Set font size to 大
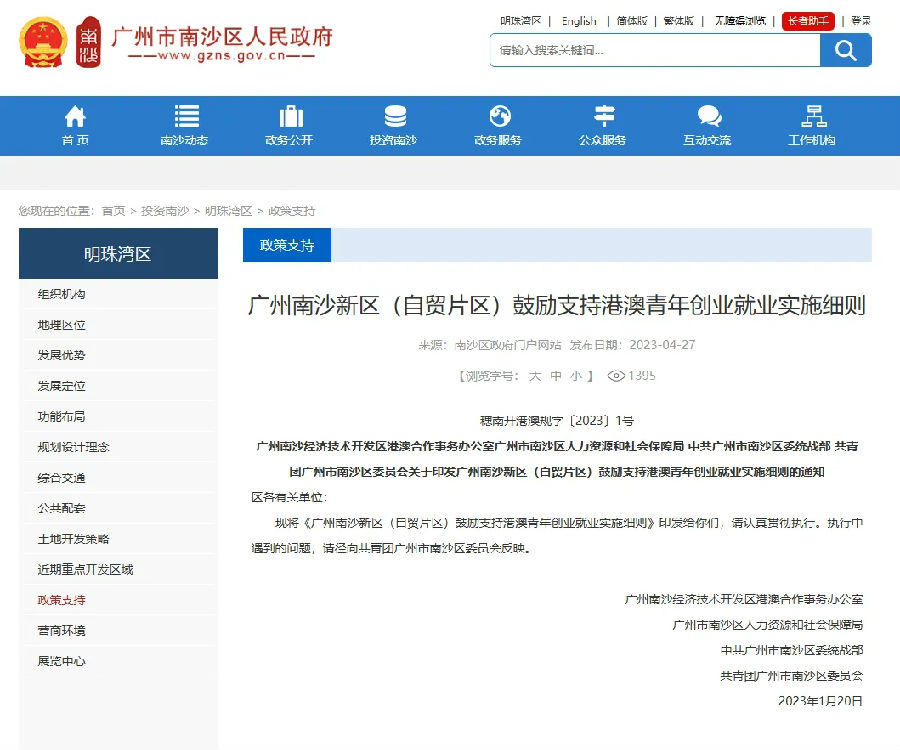The image size is (900, 750). tap(535, 376)
